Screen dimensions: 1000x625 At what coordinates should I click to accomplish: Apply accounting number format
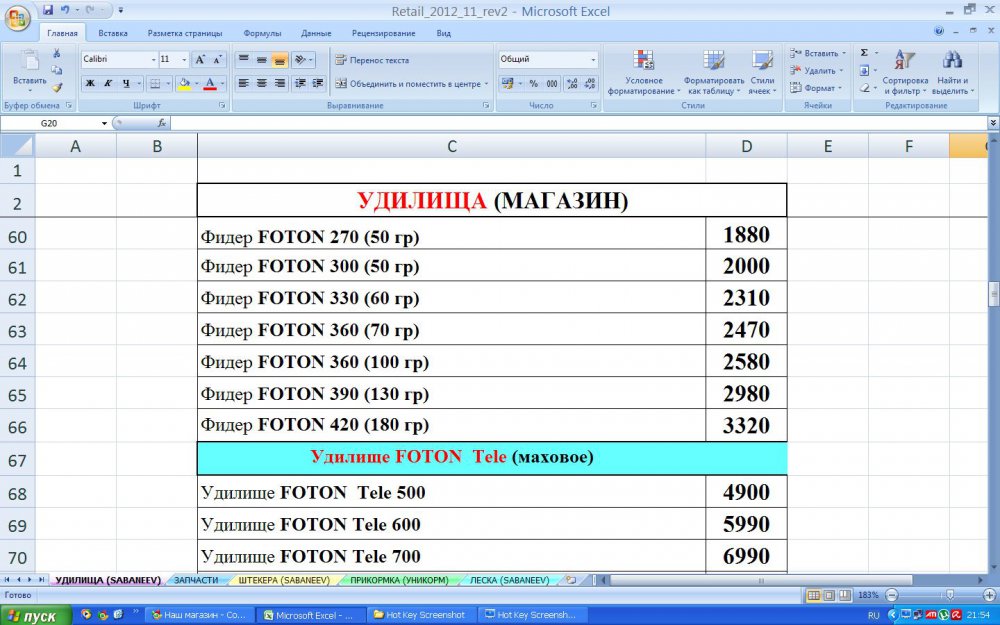(x=508, y=84)
